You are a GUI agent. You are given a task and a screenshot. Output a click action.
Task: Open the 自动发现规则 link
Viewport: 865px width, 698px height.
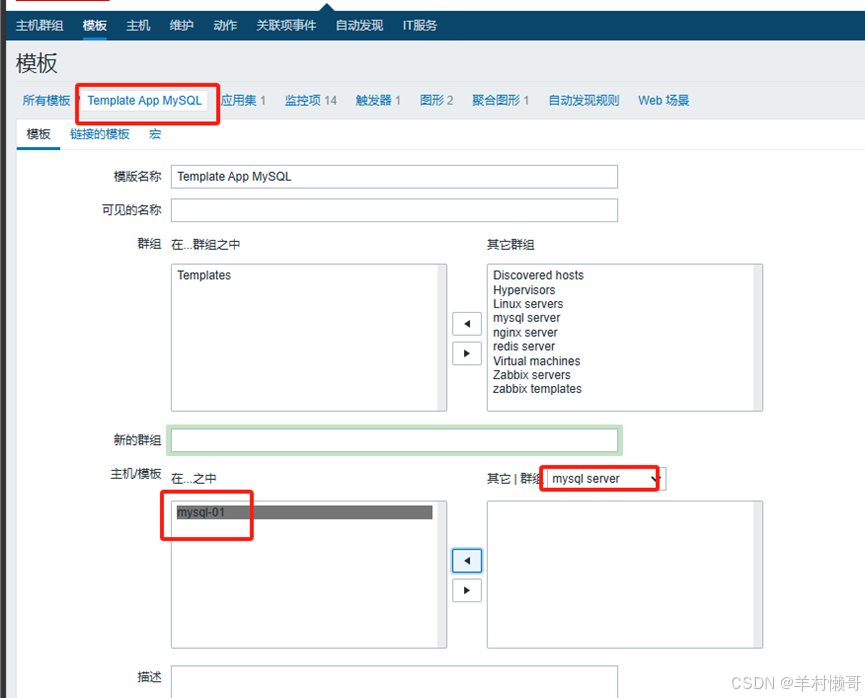pyautogui.click(x=584, y=100)
